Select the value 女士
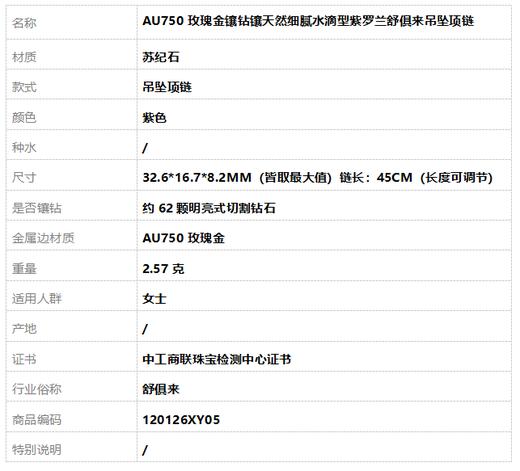Viewport: 520px width, 471px height. [x=154, y=299]
